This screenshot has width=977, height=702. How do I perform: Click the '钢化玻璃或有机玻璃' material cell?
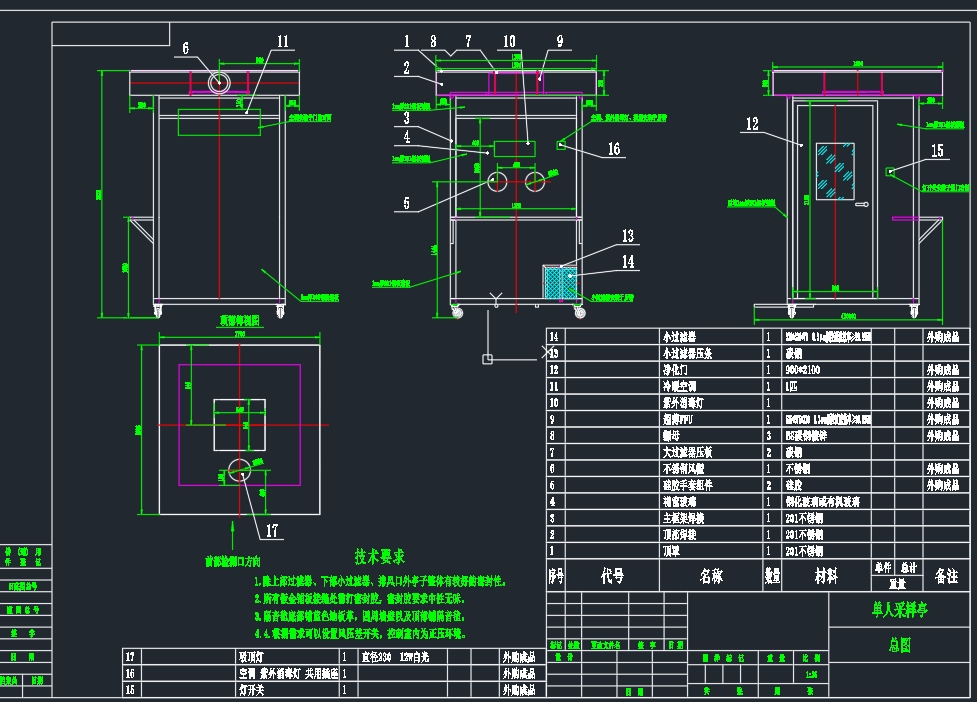822,501
